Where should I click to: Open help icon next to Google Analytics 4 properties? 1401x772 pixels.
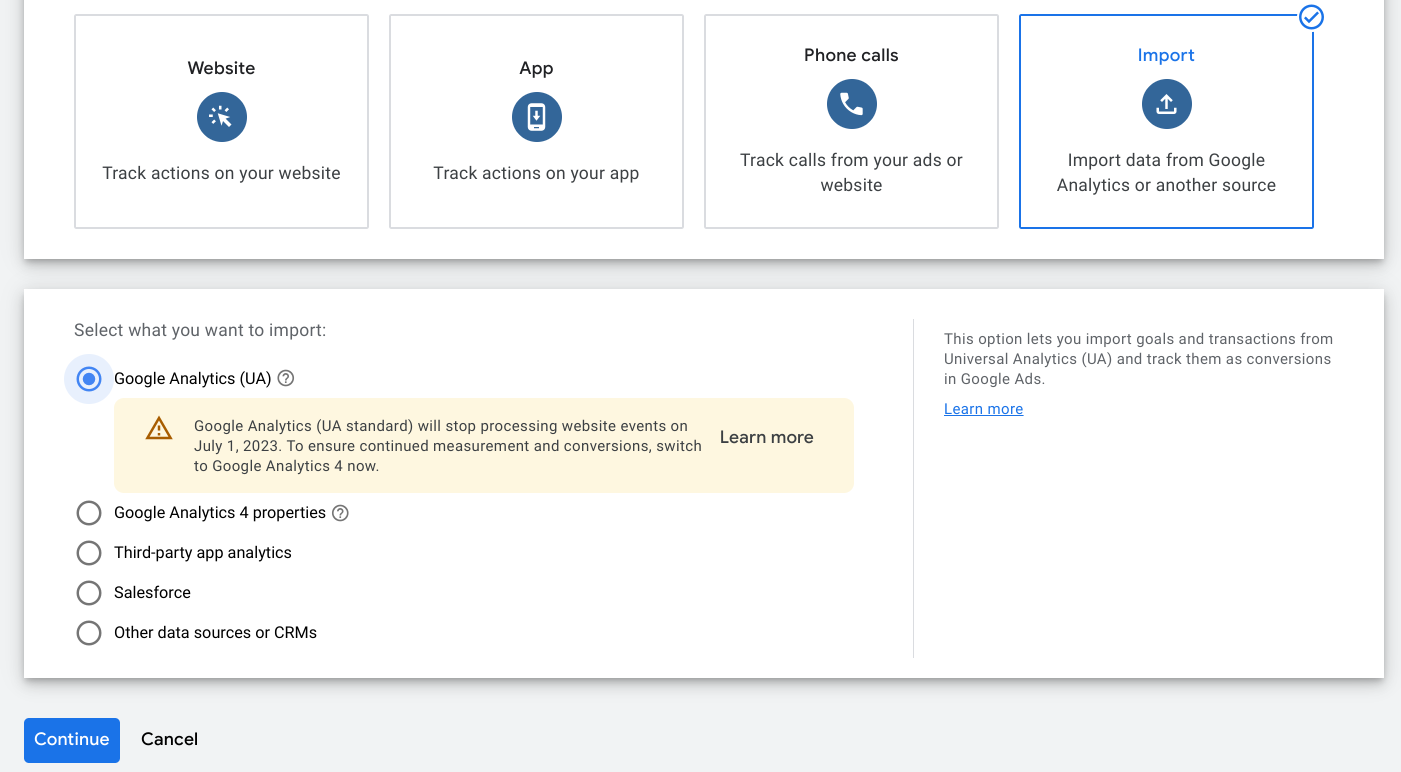coord(340,513)
